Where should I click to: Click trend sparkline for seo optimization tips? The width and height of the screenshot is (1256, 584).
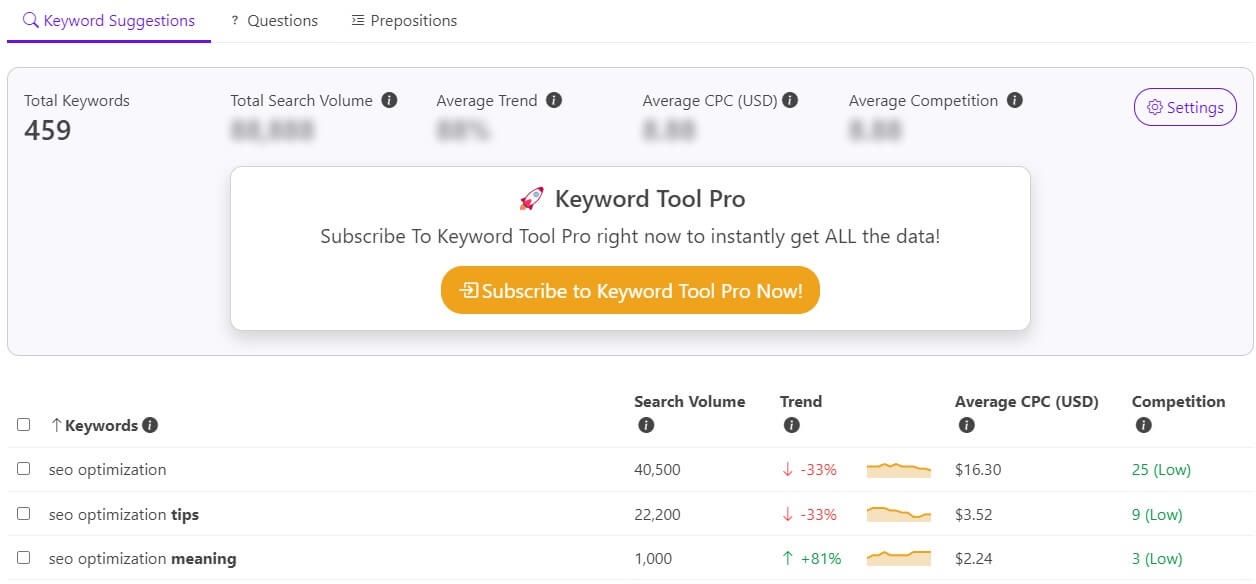point(898,514)
